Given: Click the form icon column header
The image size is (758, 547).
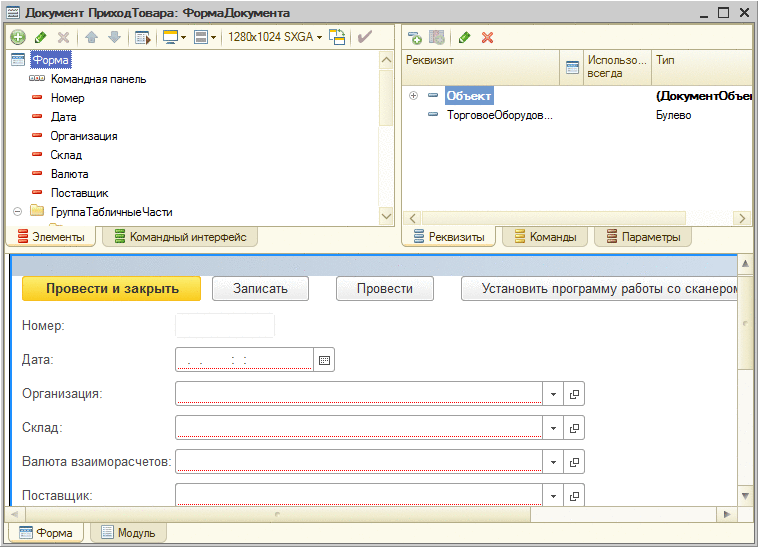Looking at the screenshot, I should [x=572, y=67].
